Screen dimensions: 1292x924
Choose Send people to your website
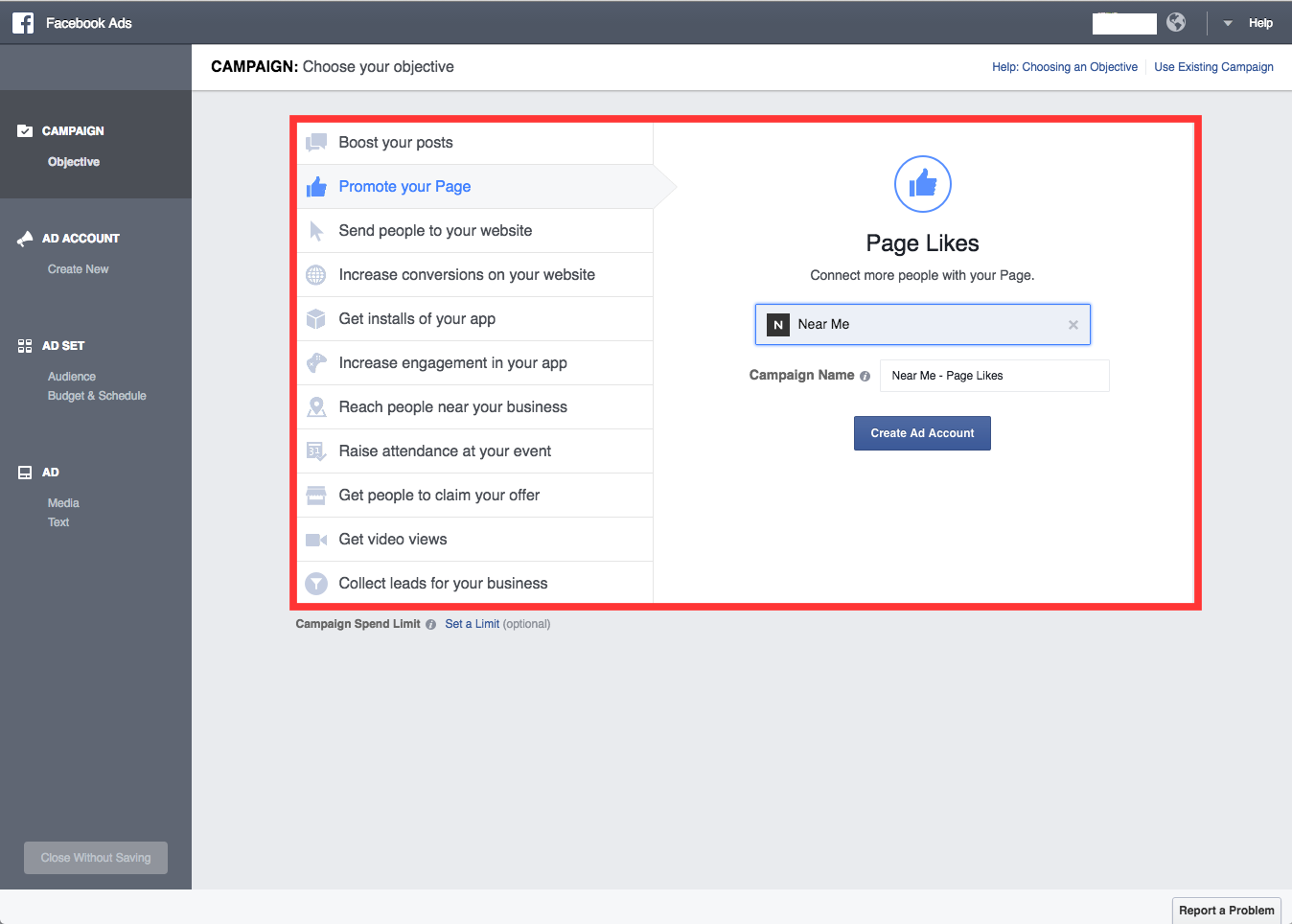(475, 231)
